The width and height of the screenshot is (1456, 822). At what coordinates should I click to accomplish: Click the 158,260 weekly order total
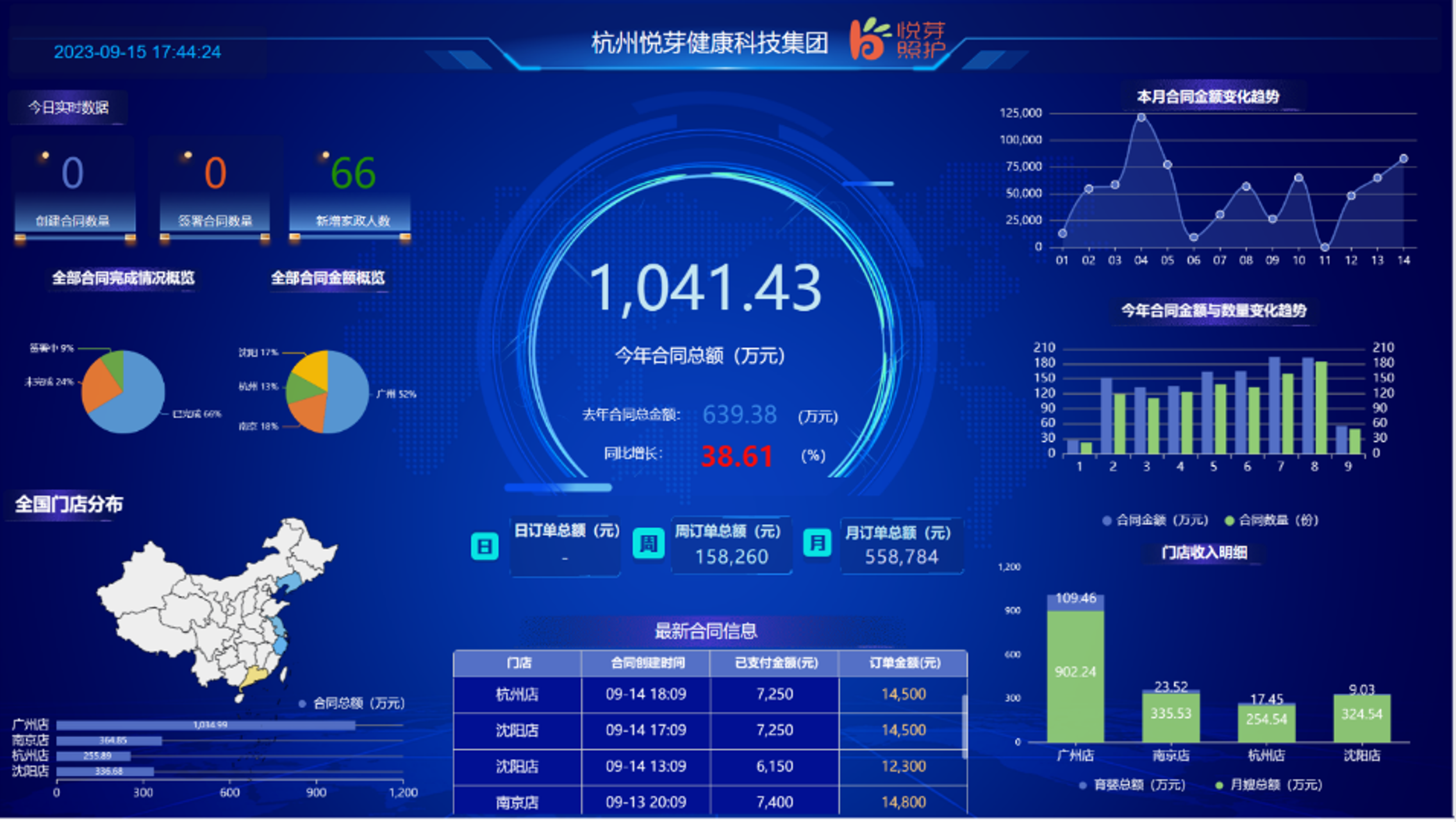[731, 557]
